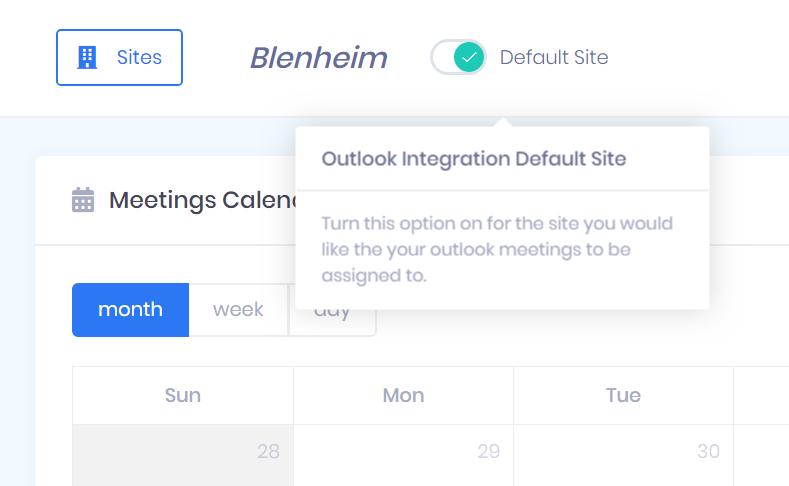Switch to the week view tab
The width and height of the screenshot is (789, 486).
point(238,310)
